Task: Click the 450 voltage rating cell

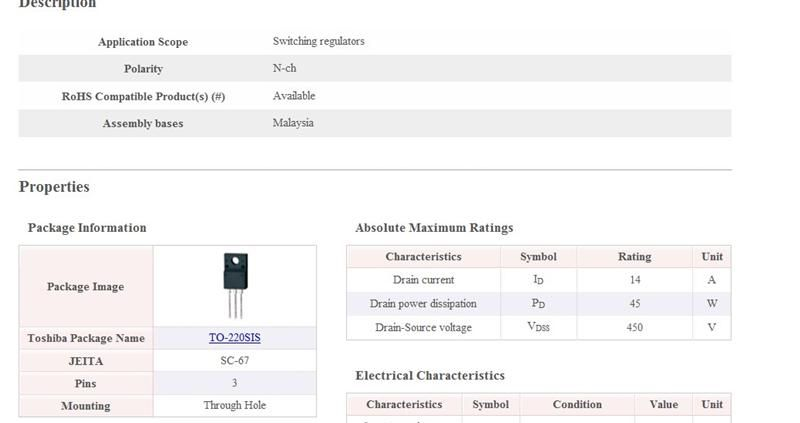Action: [634, 328]
